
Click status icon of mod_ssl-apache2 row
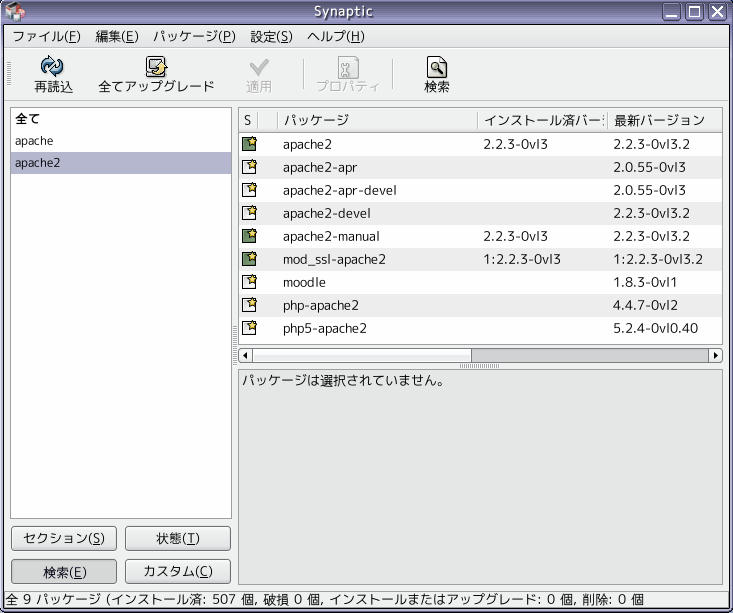(250, 259)
